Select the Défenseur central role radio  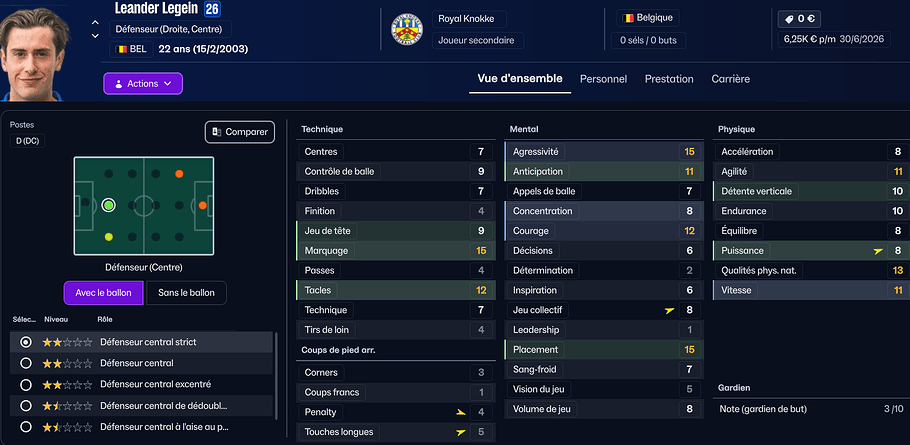pos(26,363)
